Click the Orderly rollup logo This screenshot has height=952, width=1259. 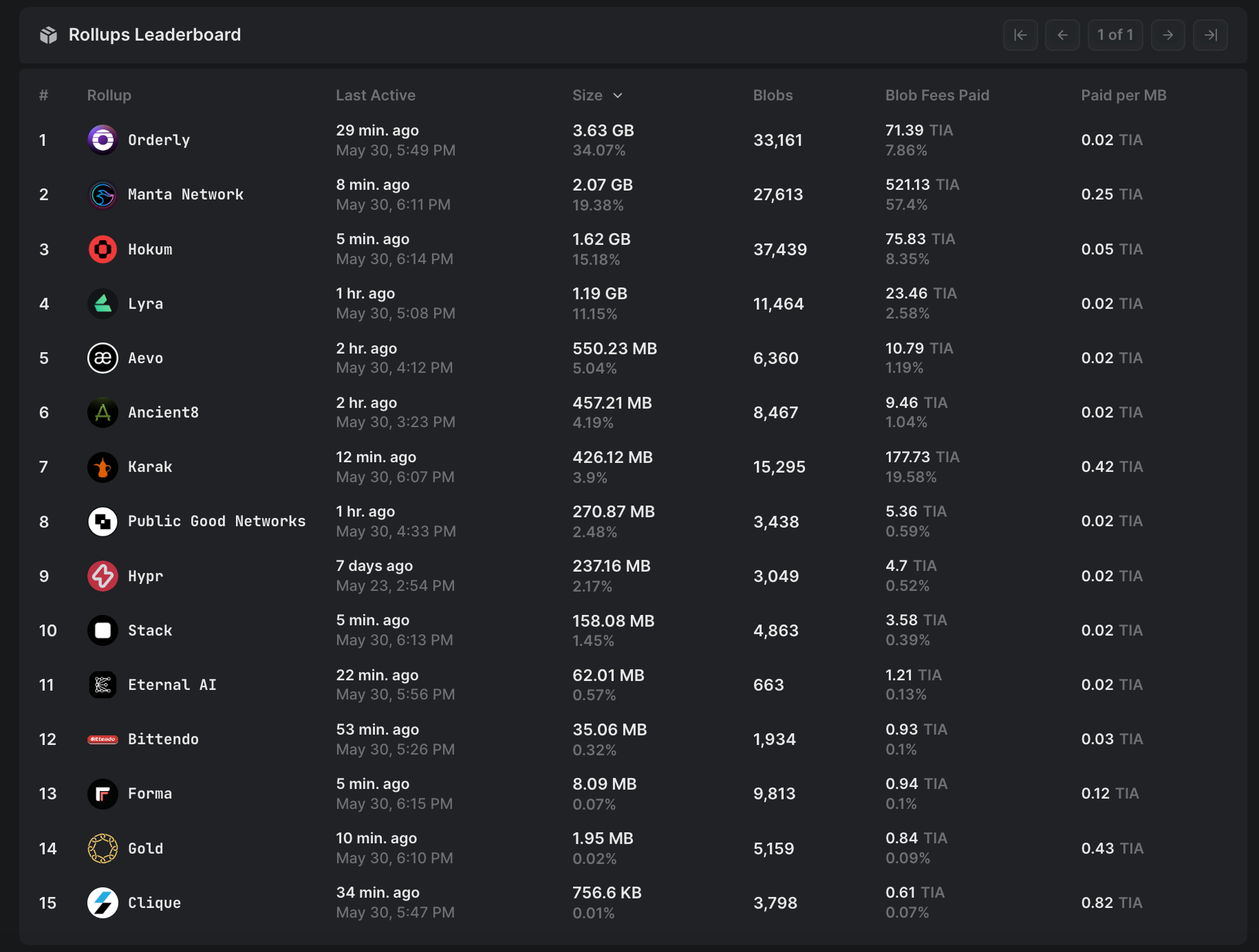point(103,140)
